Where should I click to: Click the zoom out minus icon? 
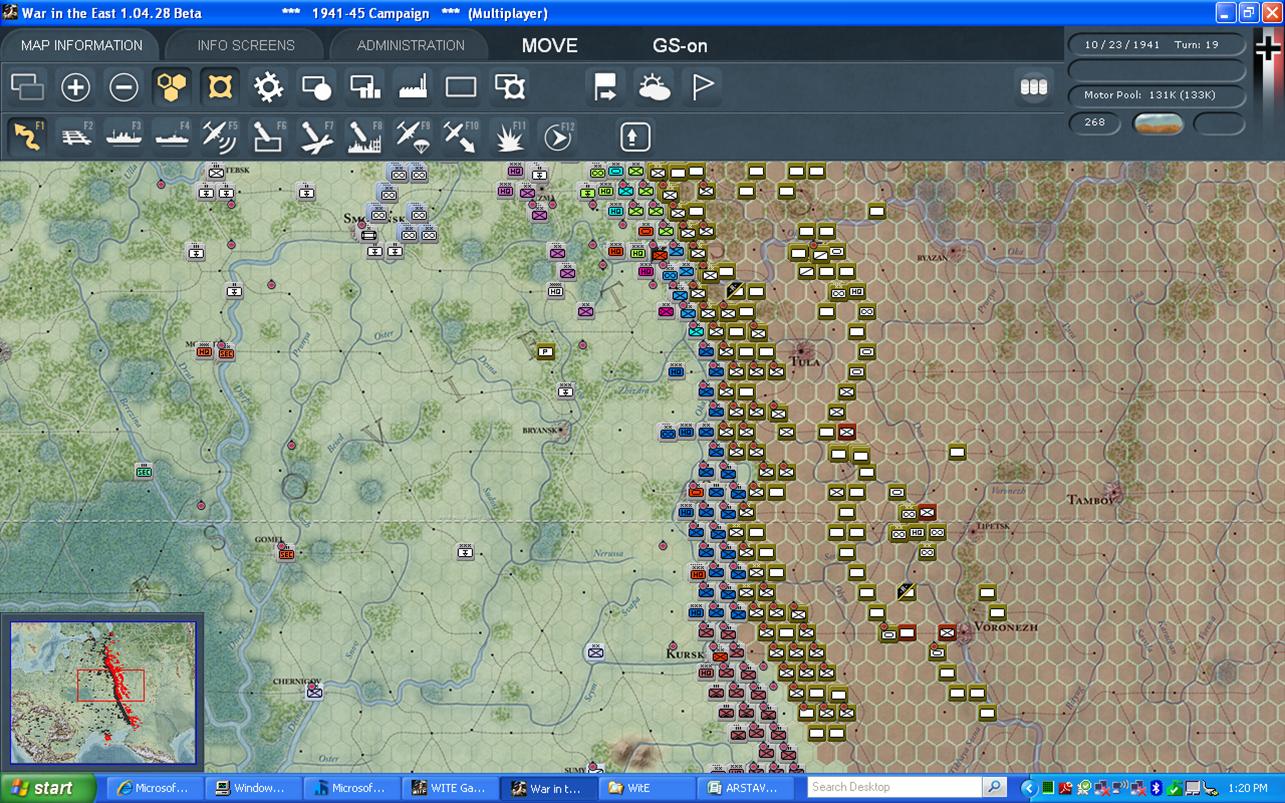(124, 88)
